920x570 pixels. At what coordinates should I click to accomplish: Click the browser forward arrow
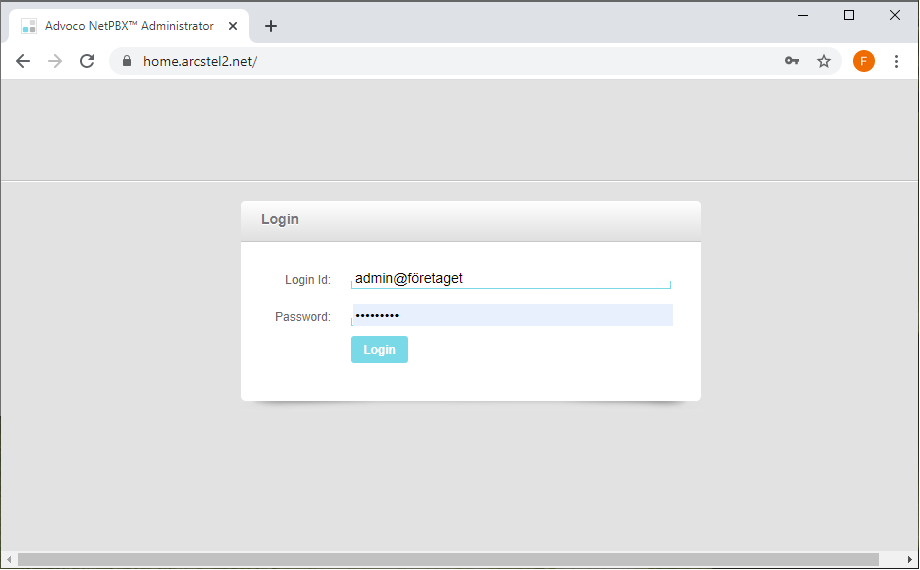(x=55, y=61)
